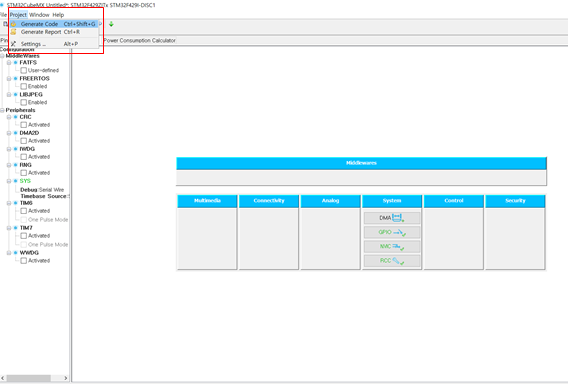Click the Settings tools icon in menu

click(13, 44)
